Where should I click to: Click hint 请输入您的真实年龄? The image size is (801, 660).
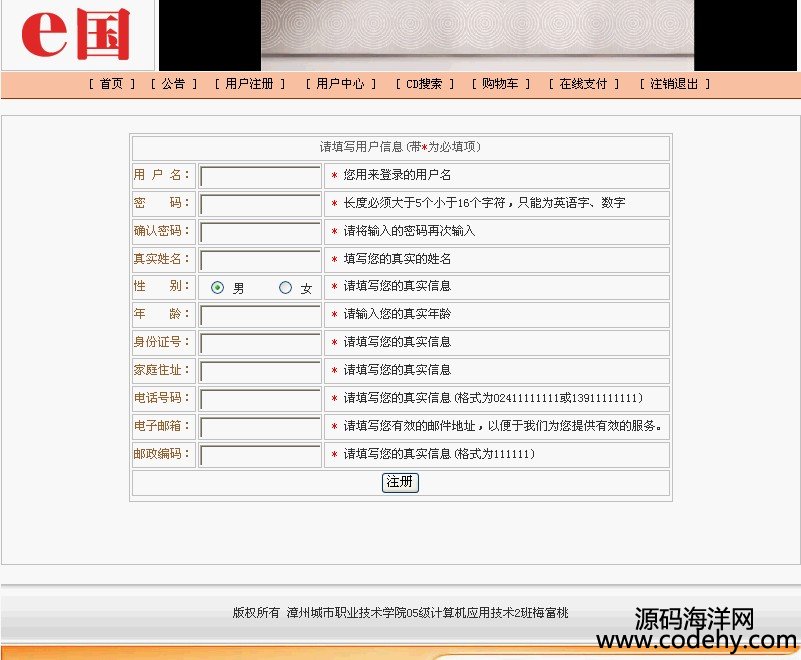point(397,314)
